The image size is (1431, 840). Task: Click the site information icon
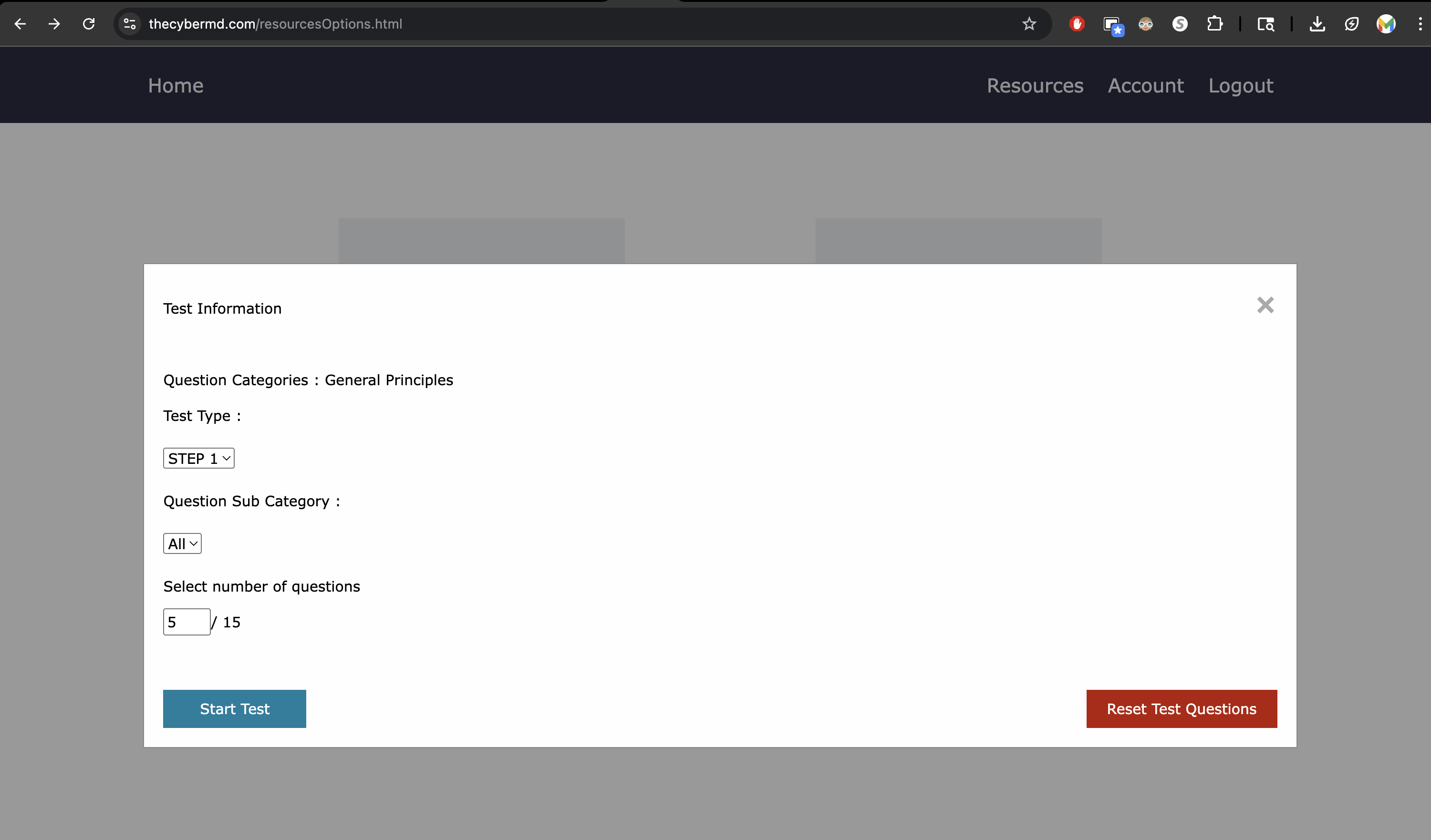130,24
